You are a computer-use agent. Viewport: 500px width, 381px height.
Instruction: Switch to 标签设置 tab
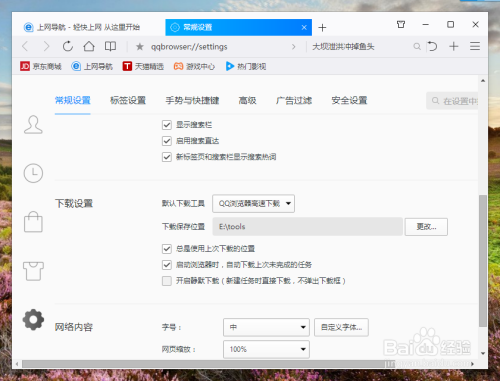[x=128, y=100]
